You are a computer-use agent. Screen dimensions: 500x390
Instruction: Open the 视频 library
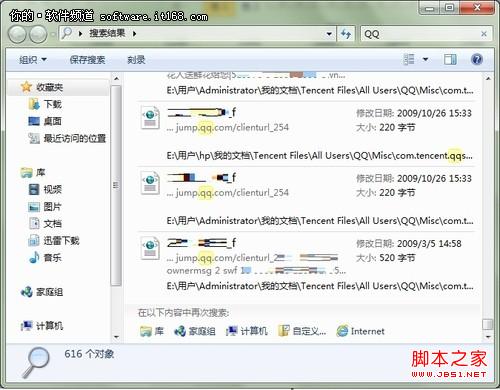[x=53, y=190]
